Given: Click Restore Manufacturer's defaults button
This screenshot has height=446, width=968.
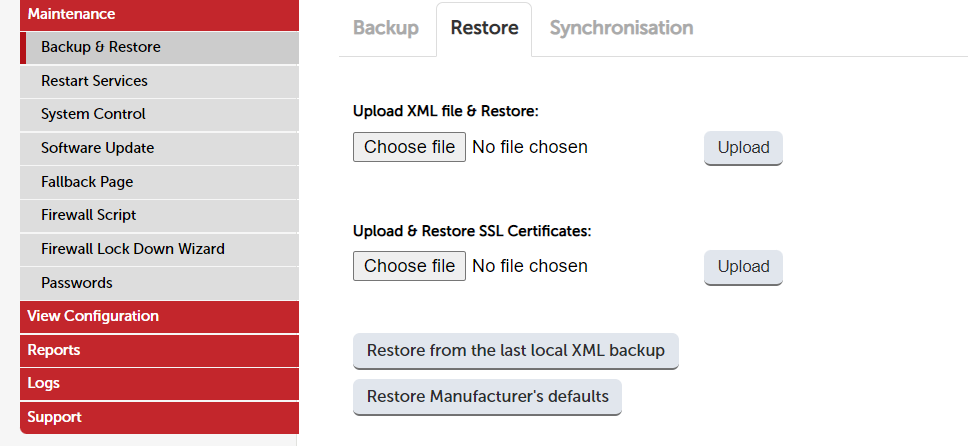Looking at the screenshot, I should tap(487, 397).
